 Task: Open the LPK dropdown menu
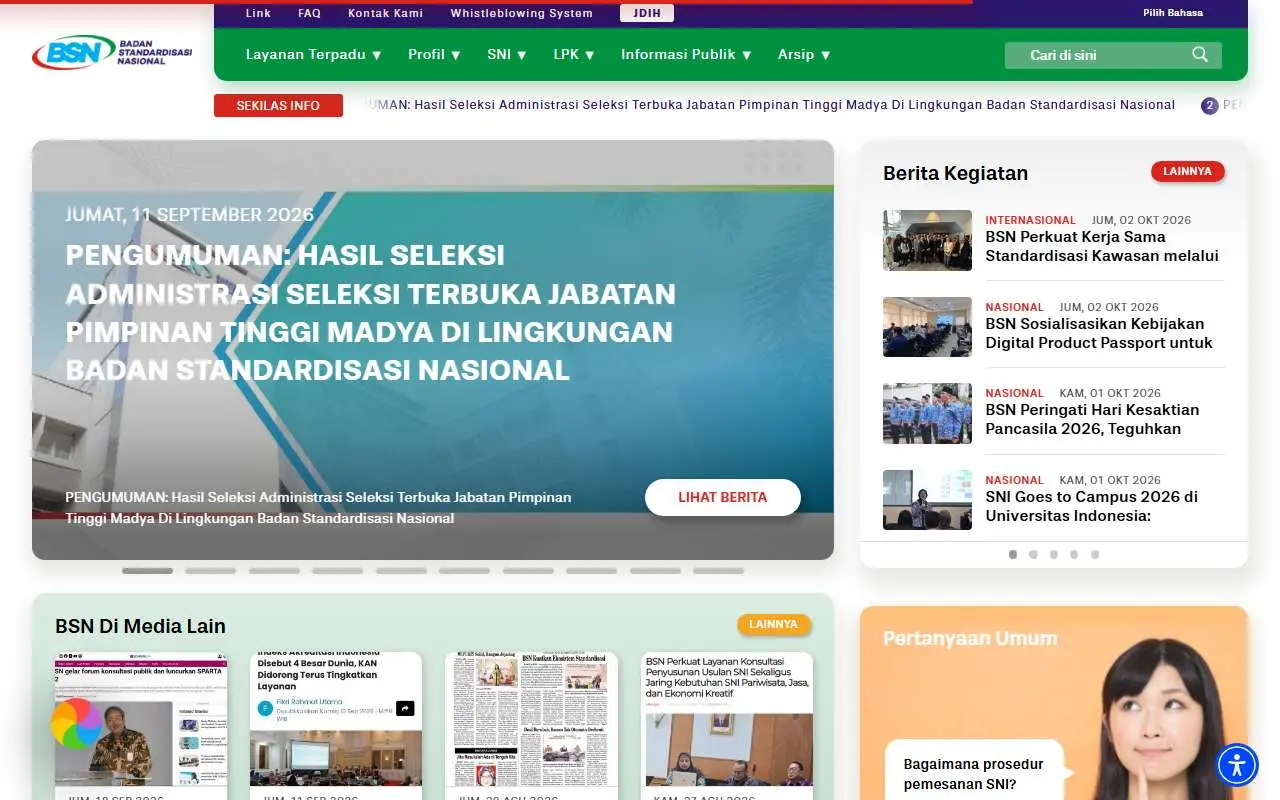pyautogui.click(x=574, y=55)
